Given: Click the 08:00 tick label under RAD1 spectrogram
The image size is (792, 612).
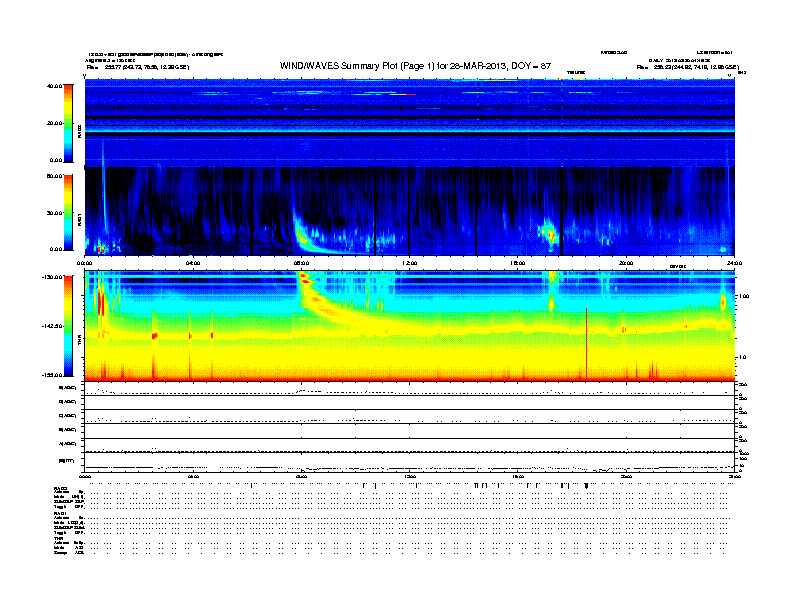Looking at the screenshot, I should [301, 263].
